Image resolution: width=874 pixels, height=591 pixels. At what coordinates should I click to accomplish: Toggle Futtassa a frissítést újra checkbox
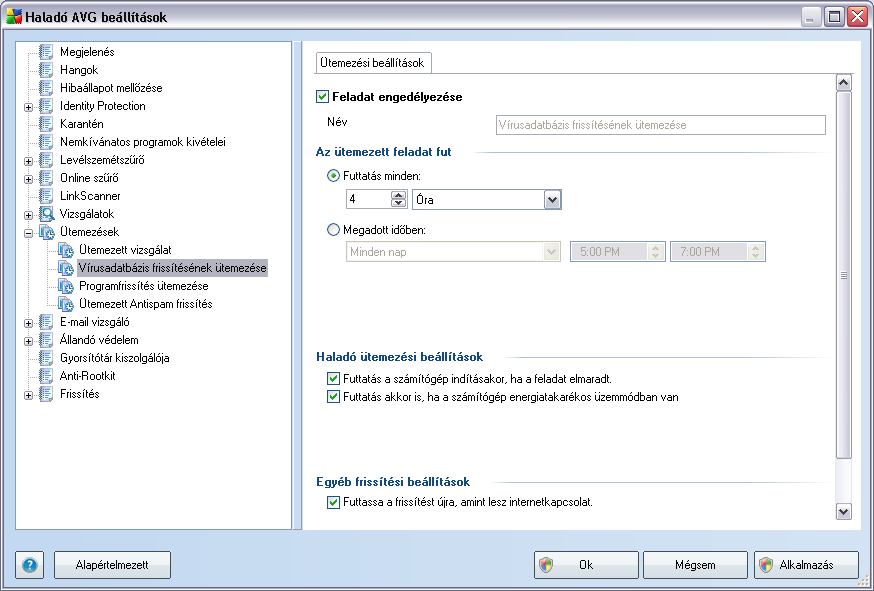click(x=333, y=502)
